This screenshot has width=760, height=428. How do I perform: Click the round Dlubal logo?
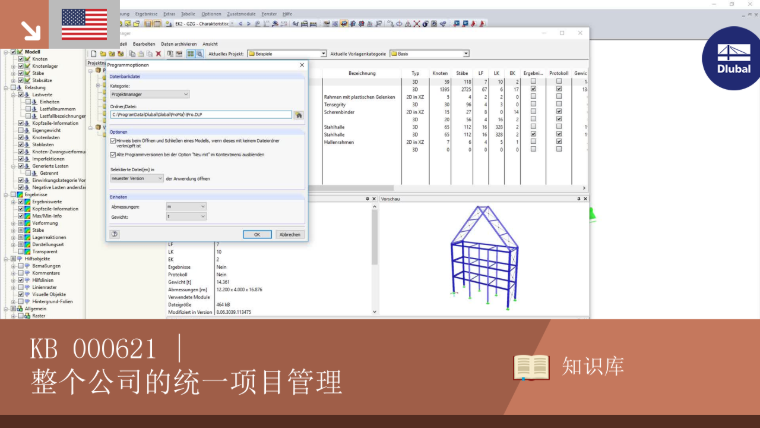pyautogui.click(x=733, y=59)
